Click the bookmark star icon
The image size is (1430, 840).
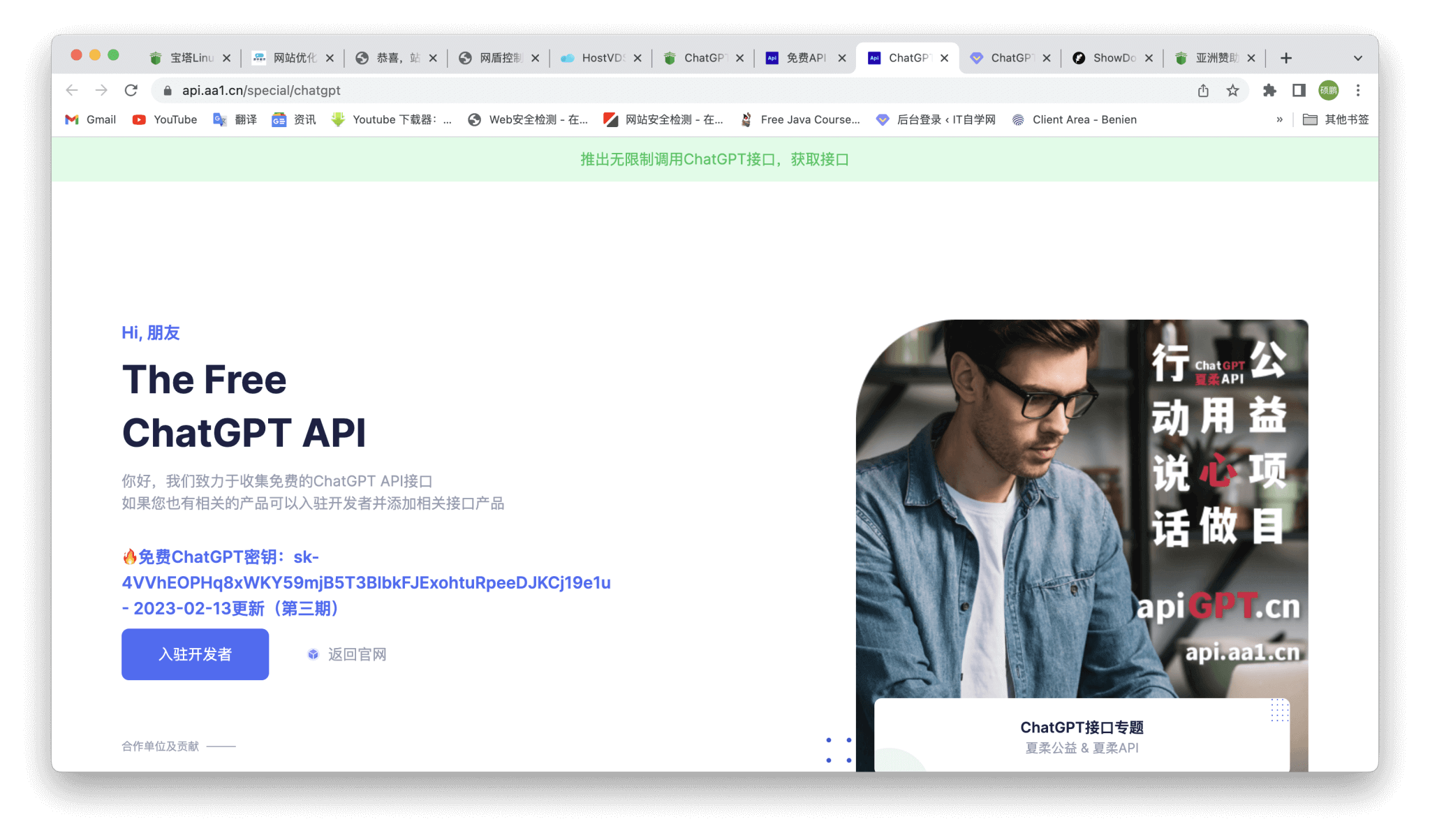(1232, 90)
